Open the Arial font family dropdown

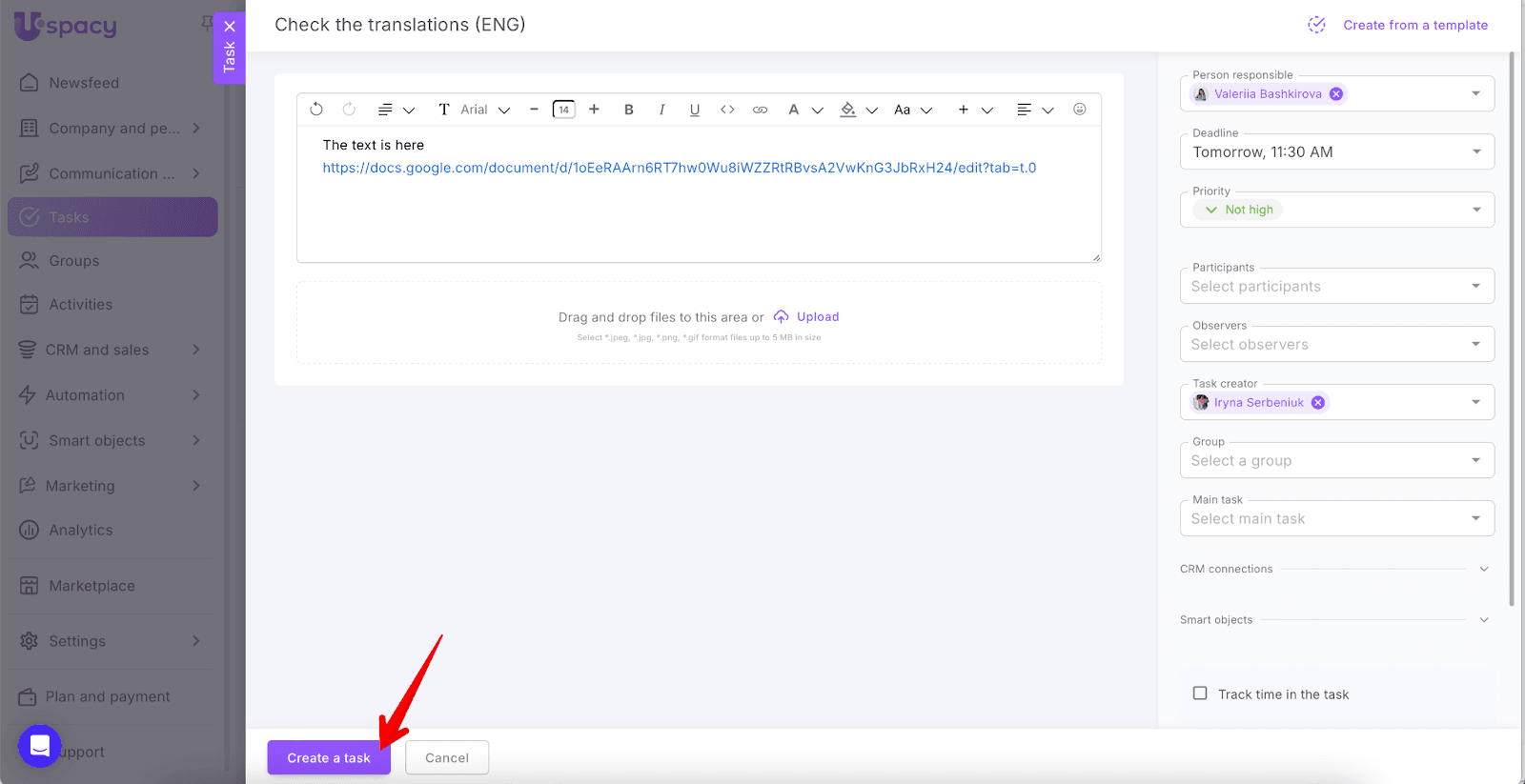click(x=486, y=110)
